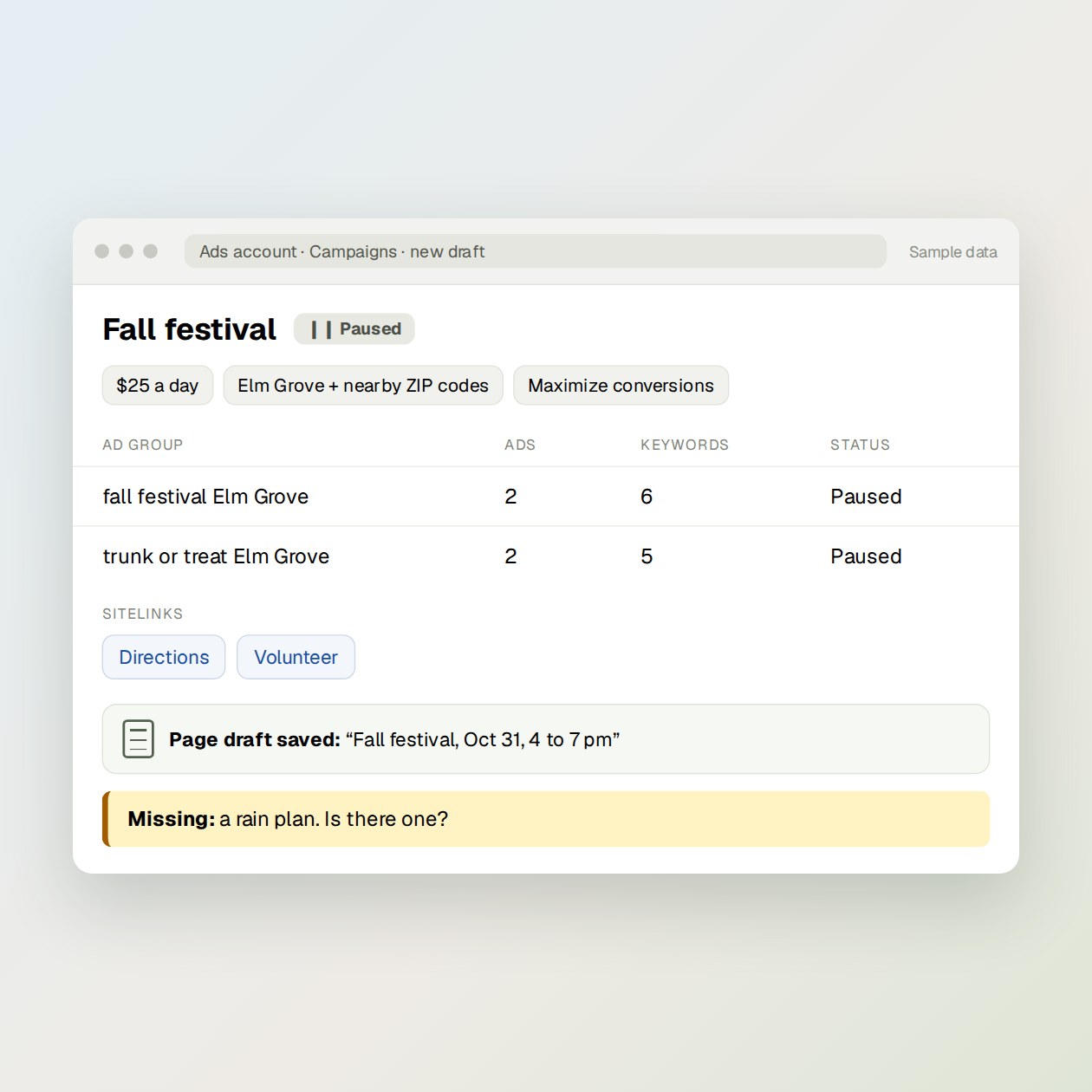
Task: Click the address bar reading Ads account · Campaigns
Action: [536, 251]
